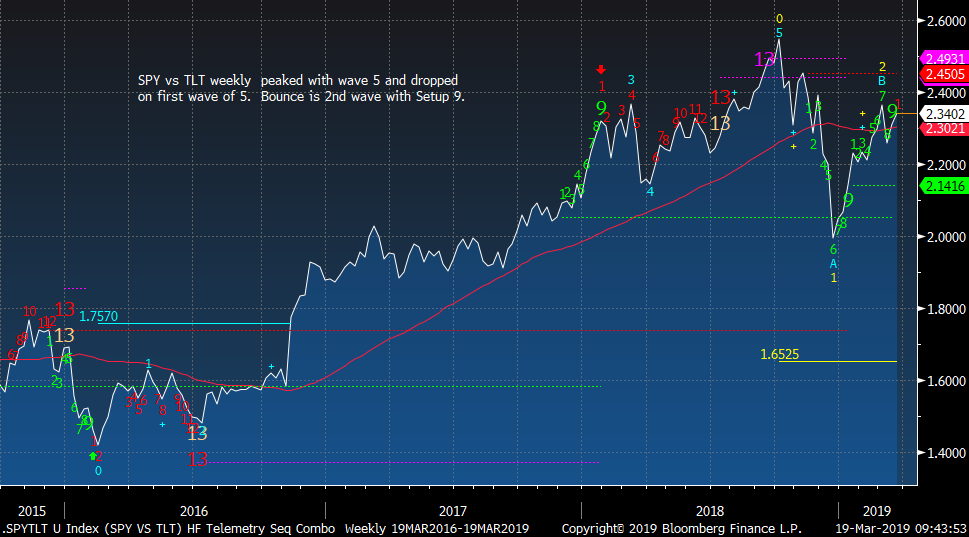
Task: Click the '.SPYTLT U Index' footer title
Action: [x=52, y=528]
